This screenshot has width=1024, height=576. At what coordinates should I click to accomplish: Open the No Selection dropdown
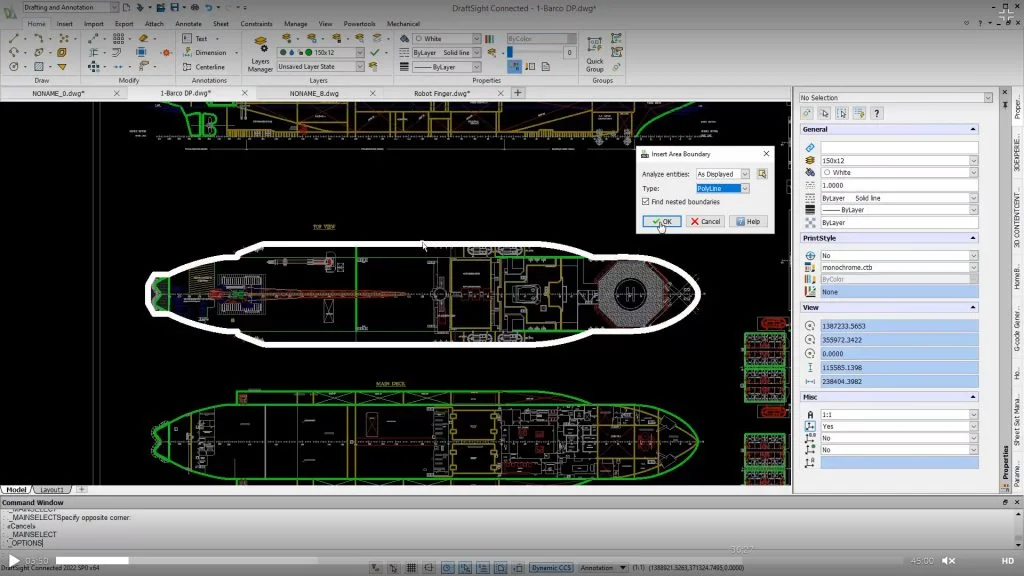coord(988,98)
